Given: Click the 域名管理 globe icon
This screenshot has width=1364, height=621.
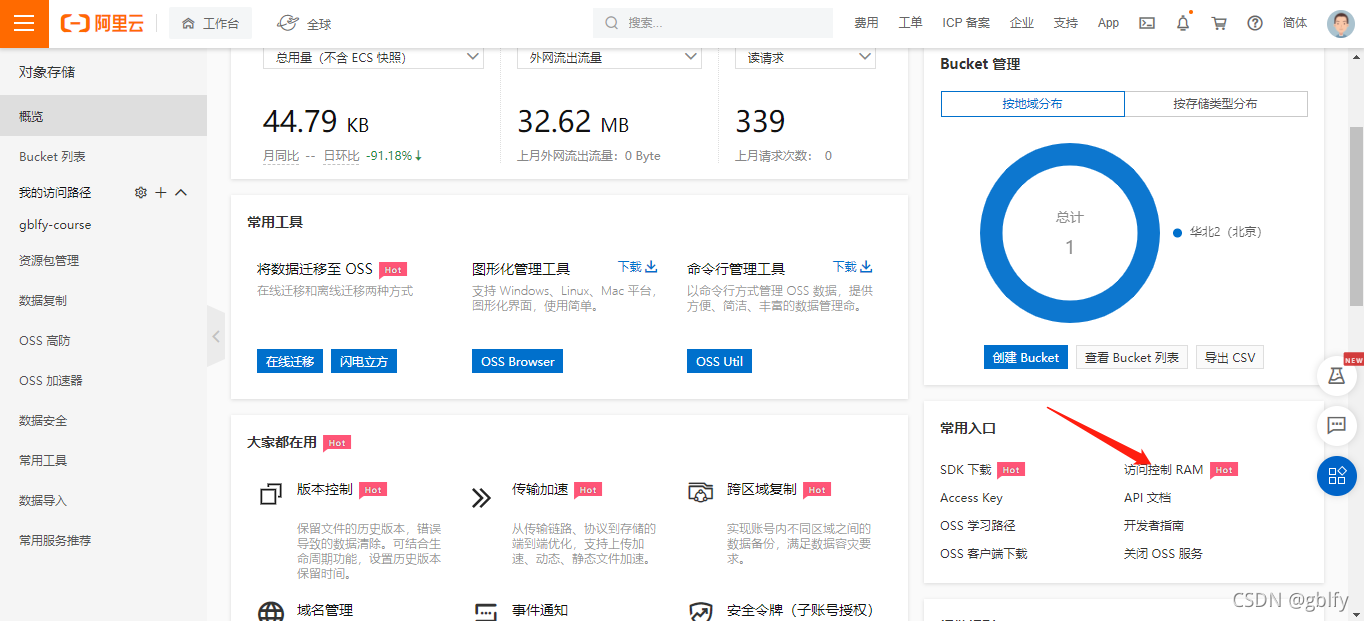Looking at the screenshot, I should tap(271, 611).
